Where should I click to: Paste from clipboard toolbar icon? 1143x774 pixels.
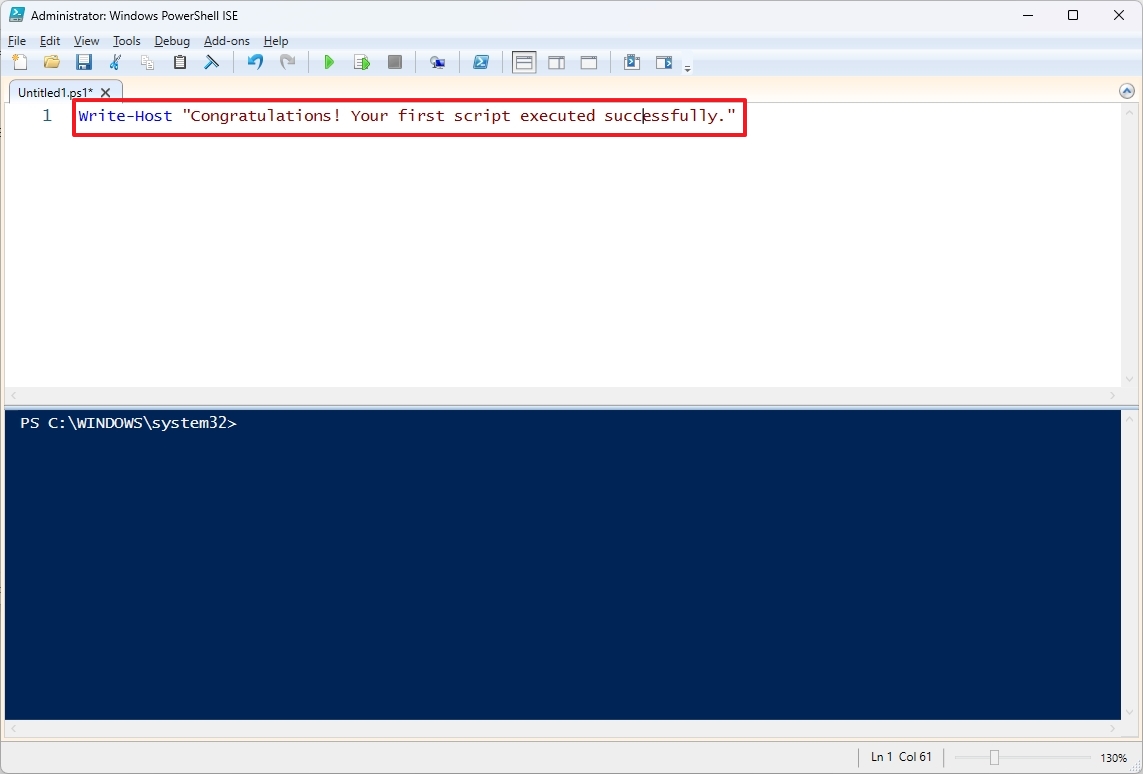tap(179, 63)
